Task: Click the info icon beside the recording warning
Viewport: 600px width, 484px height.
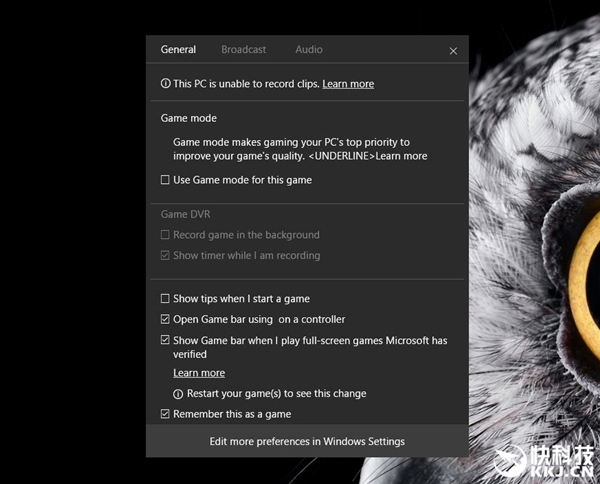Action: pyautogui.click(x=166, y=84)
